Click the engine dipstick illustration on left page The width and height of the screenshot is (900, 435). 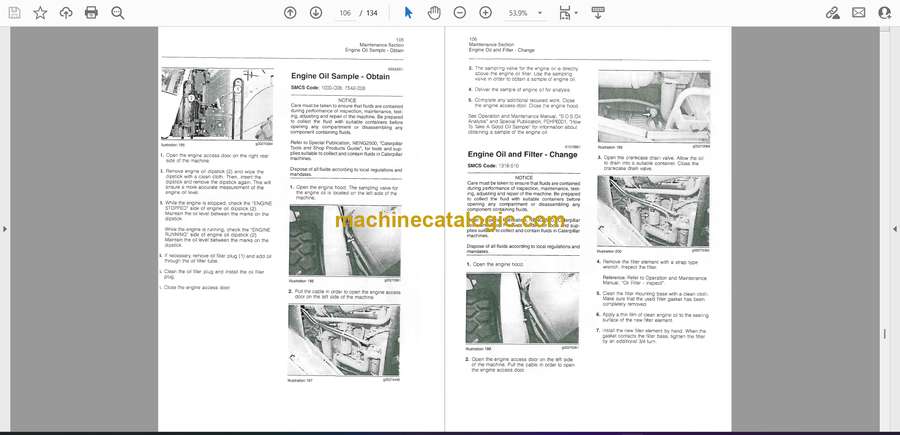[x=218, y=104]
